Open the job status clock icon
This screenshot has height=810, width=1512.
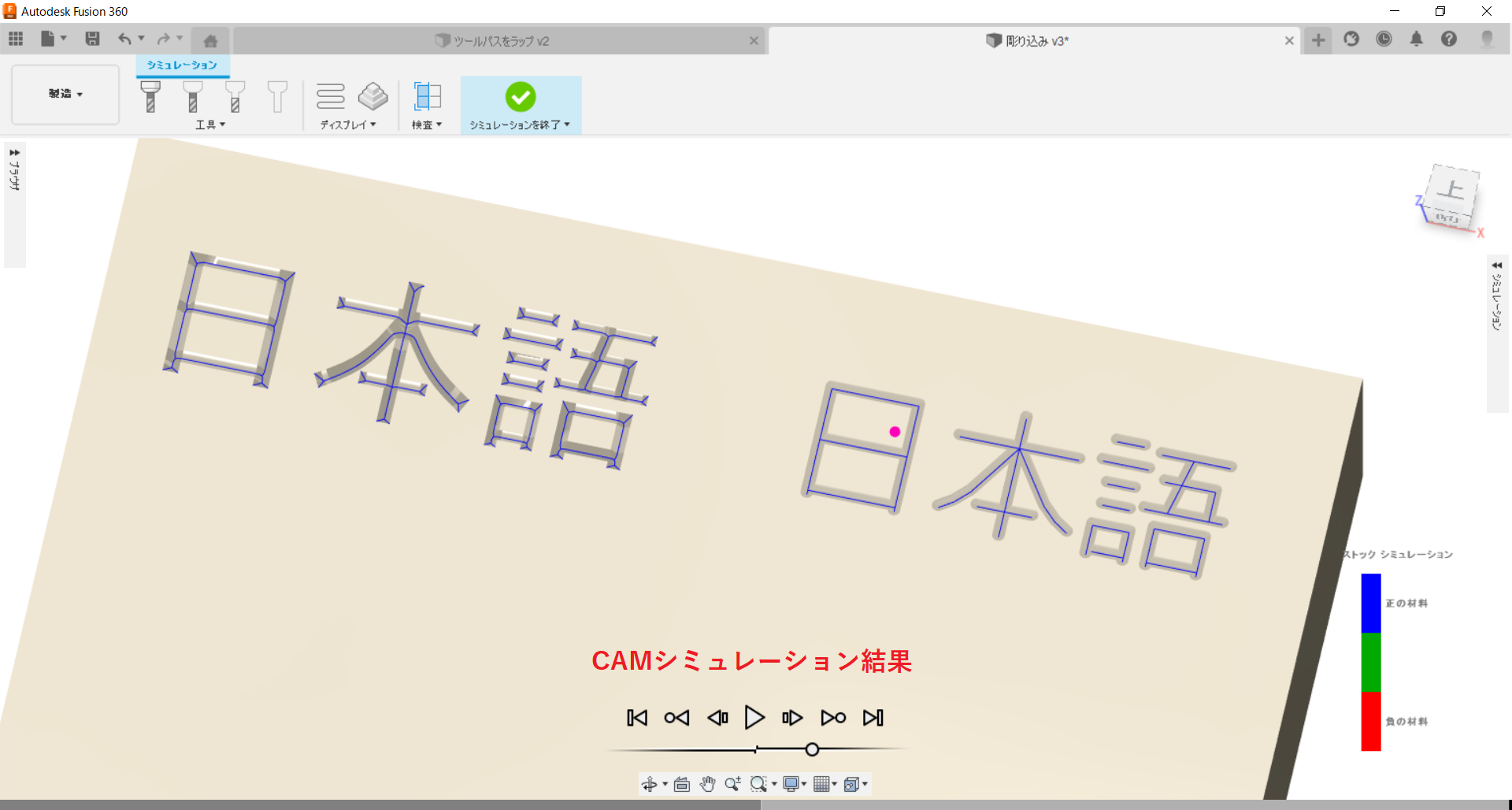tap(1384, 39)
